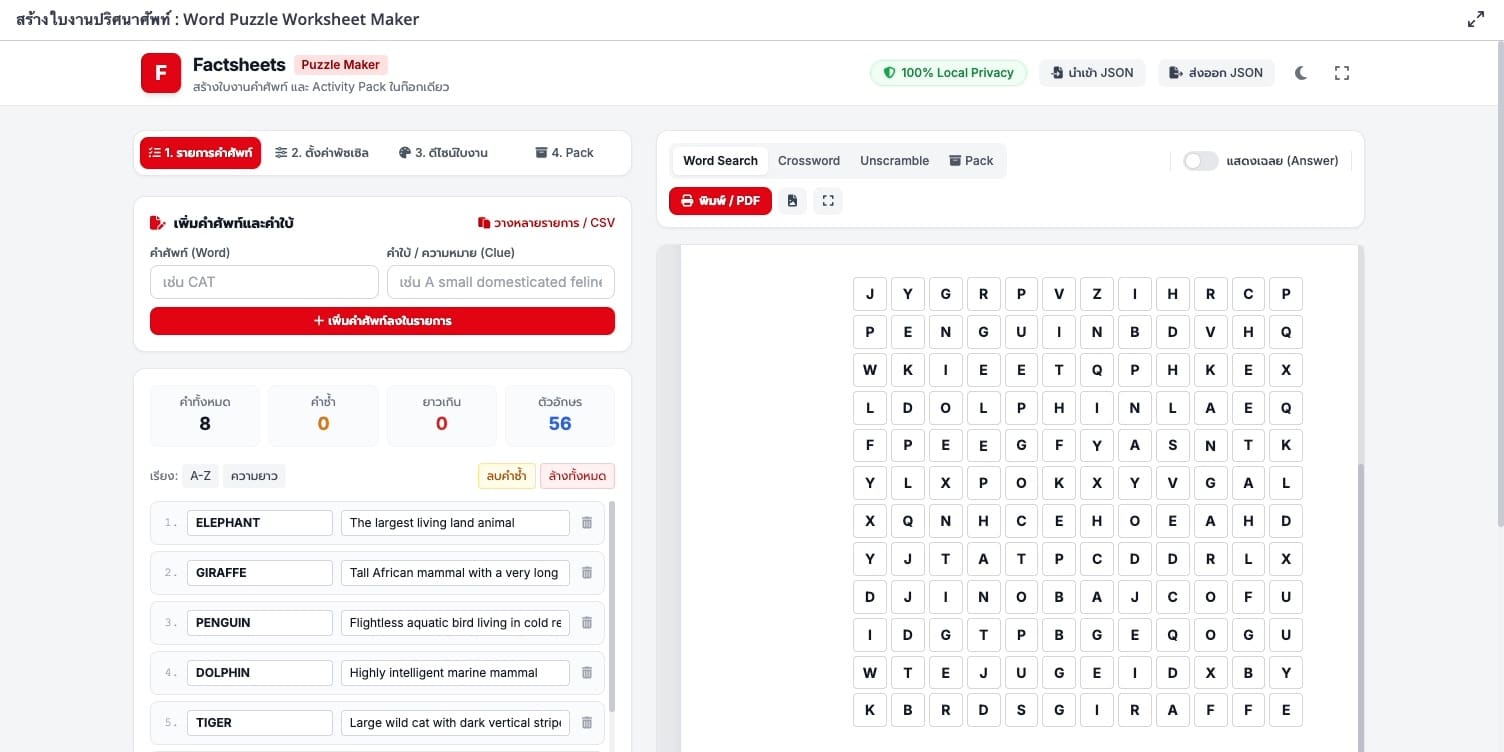Enable the Answer key toggle switch
Image resolution: width=1504 pixels, height=752 pixels.
click(x=1200, y=161)
